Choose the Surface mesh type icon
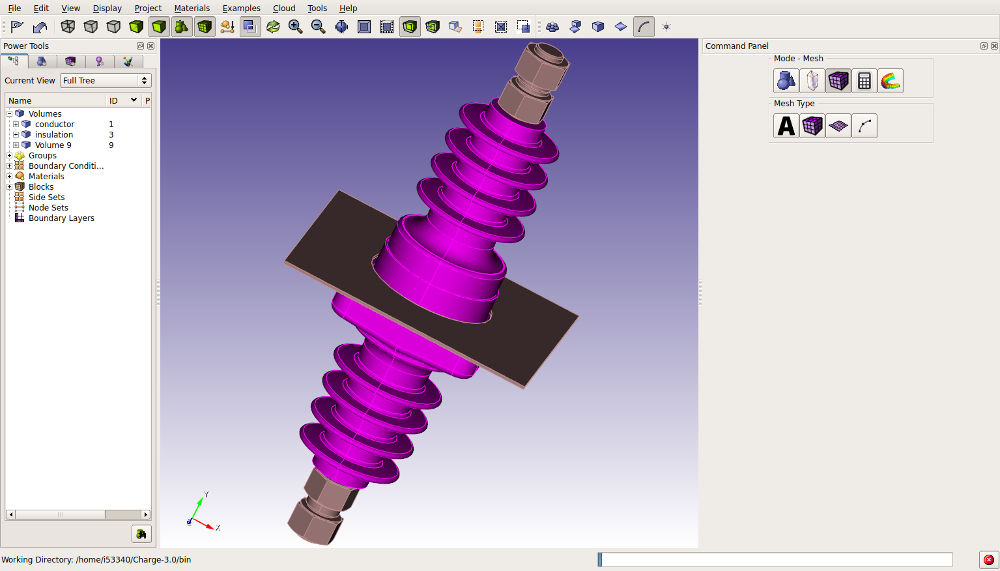1000x571 pixels. point(838,126)
